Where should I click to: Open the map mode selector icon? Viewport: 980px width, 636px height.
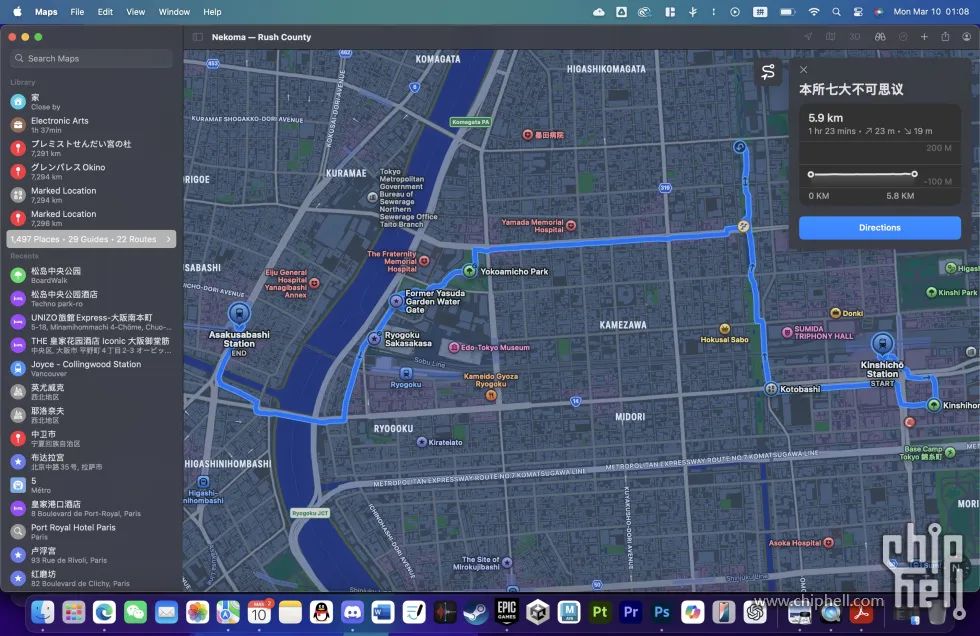point(831,37)
